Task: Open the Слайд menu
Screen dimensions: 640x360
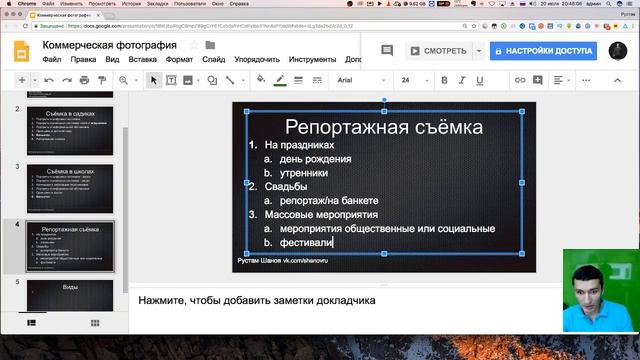Action: [x=213, y=60]
